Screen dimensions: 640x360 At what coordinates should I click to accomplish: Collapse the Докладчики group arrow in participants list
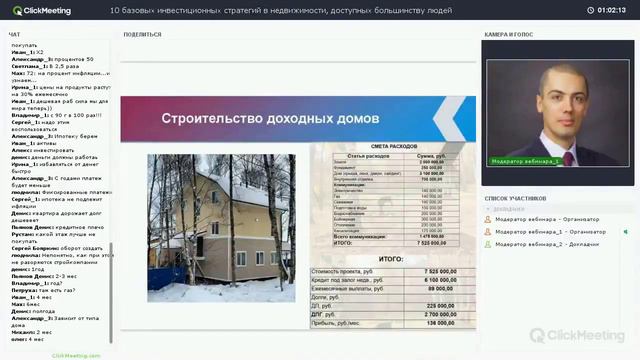tap(487, 209)
